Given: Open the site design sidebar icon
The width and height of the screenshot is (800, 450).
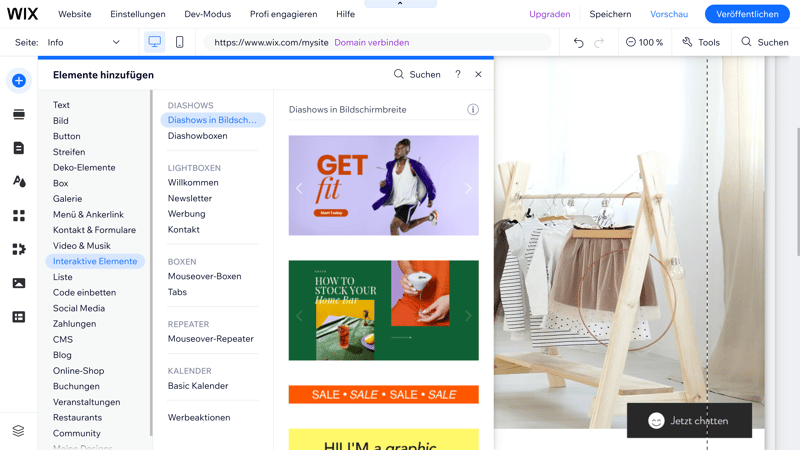Looking at the screenshot, I should [19, 182].
